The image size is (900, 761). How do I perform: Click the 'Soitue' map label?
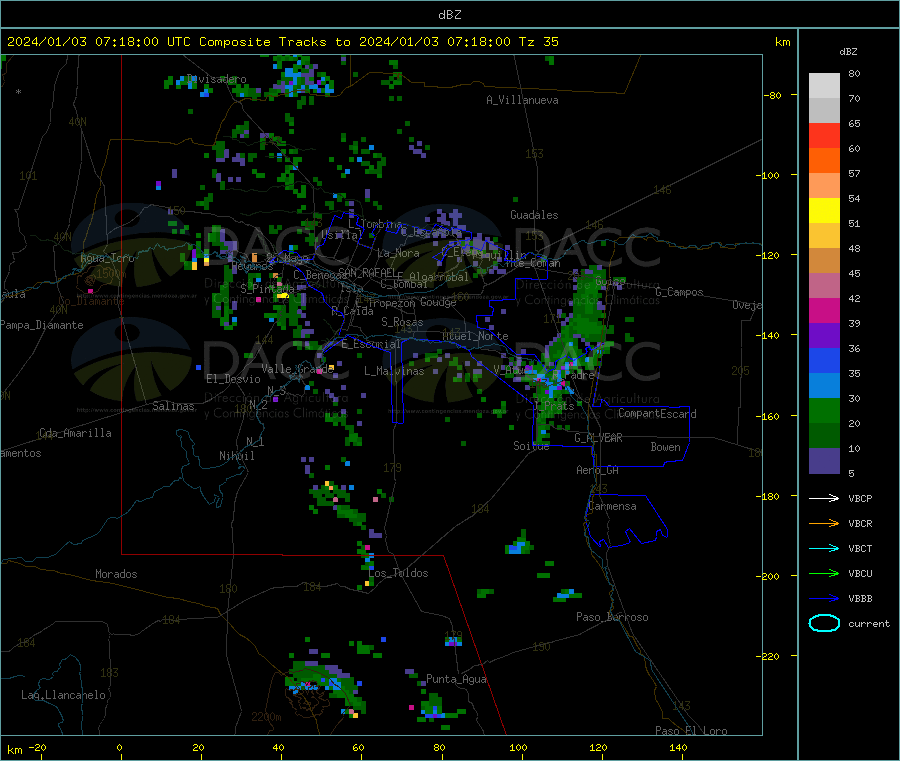click(532, 446)
